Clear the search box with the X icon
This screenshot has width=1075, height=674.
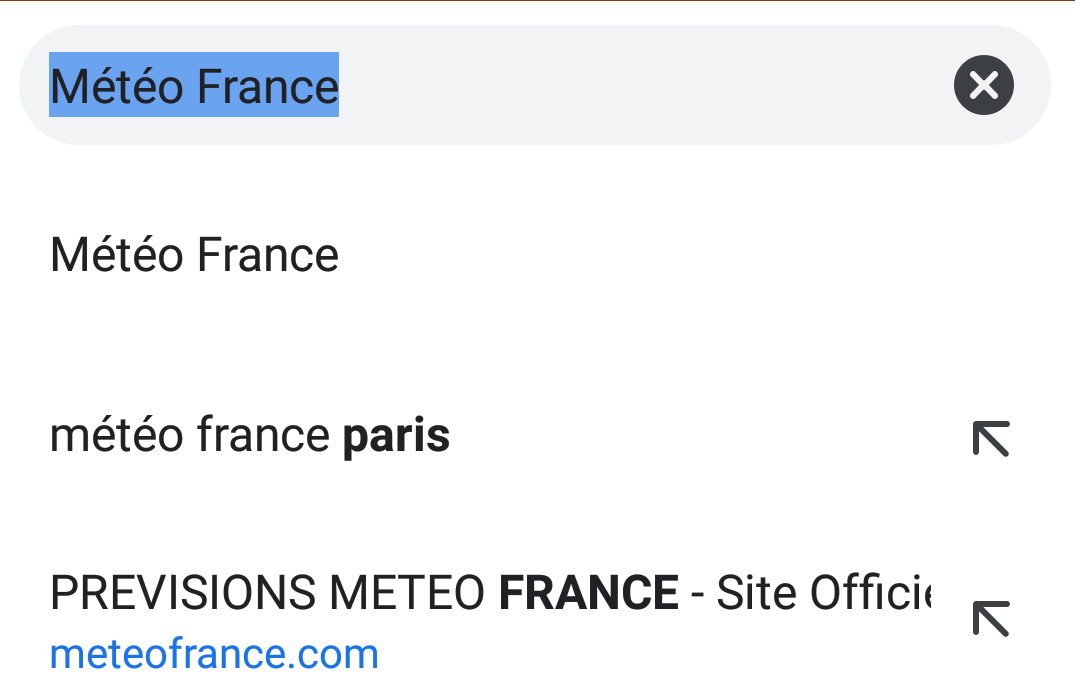984,85
